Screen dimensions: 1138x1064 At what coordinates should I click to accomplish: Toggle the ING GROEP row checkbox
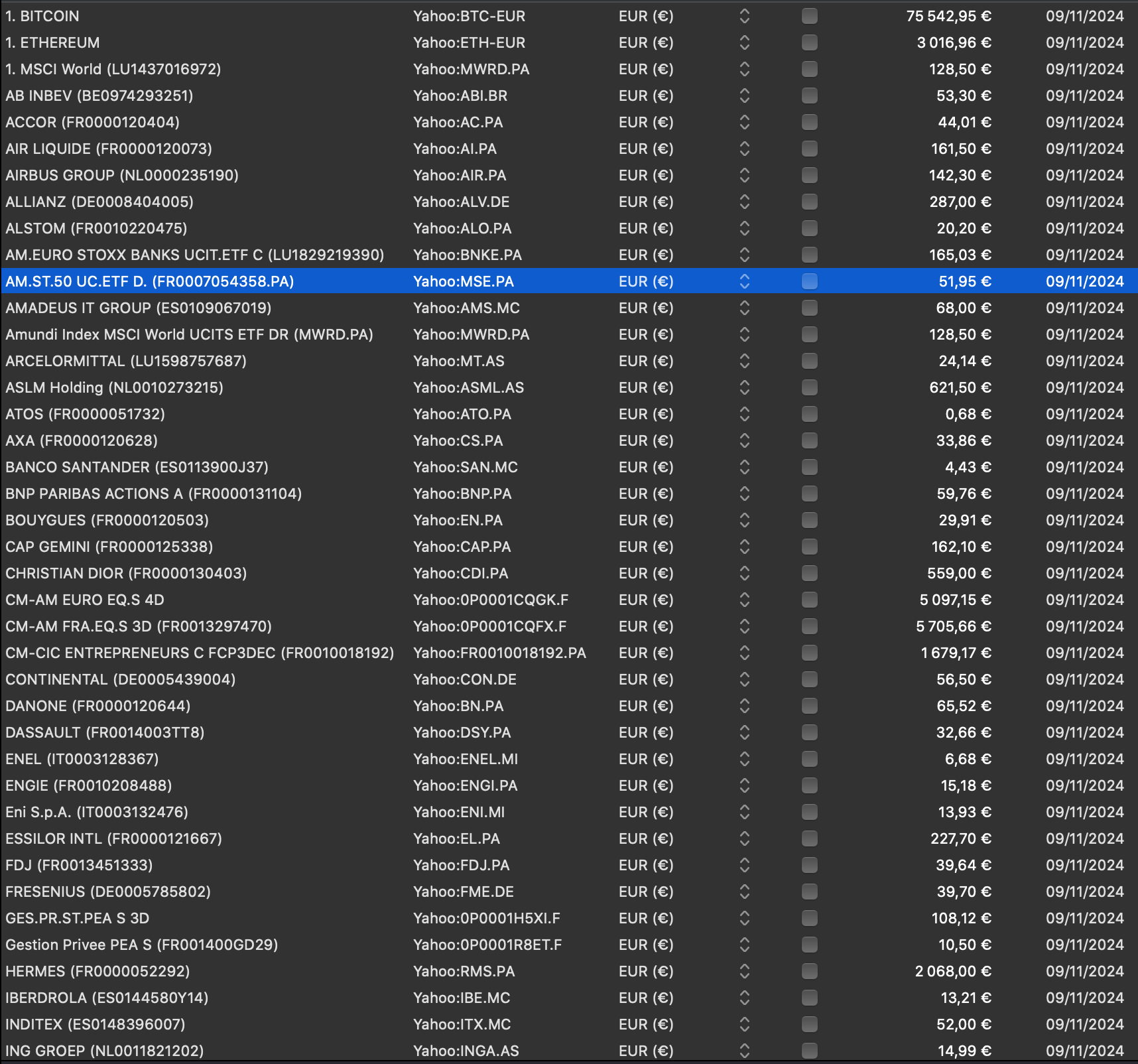(x=809, y=1051)
